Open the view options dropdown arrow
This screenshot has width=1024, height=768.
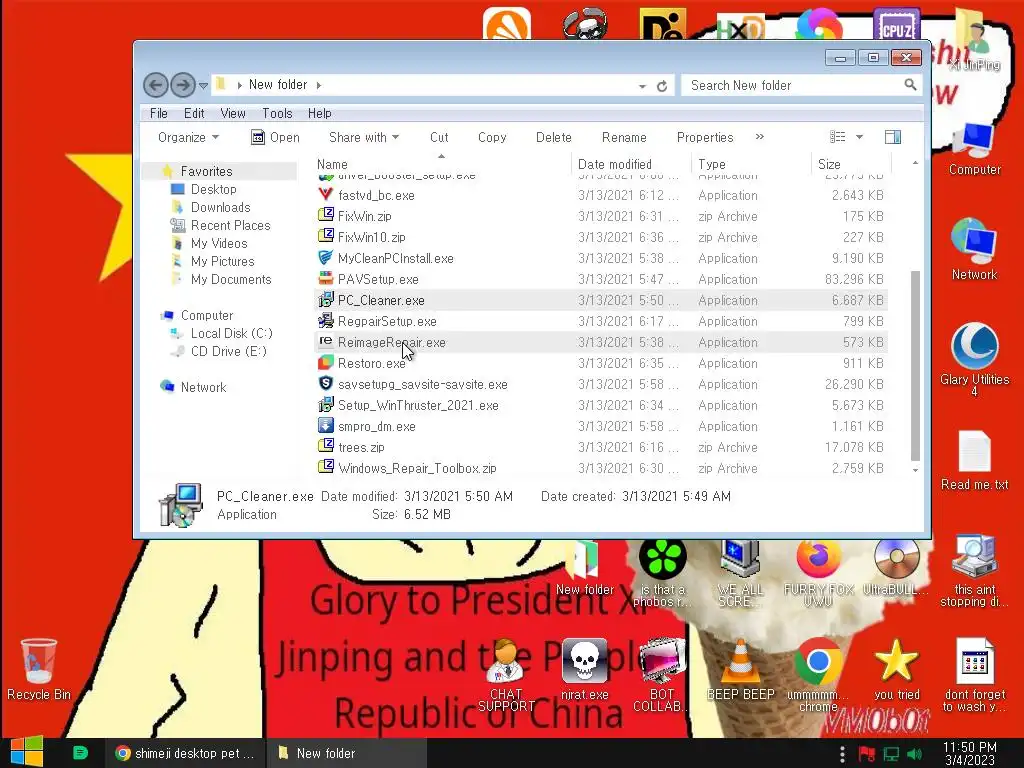[x=859, y=137]
